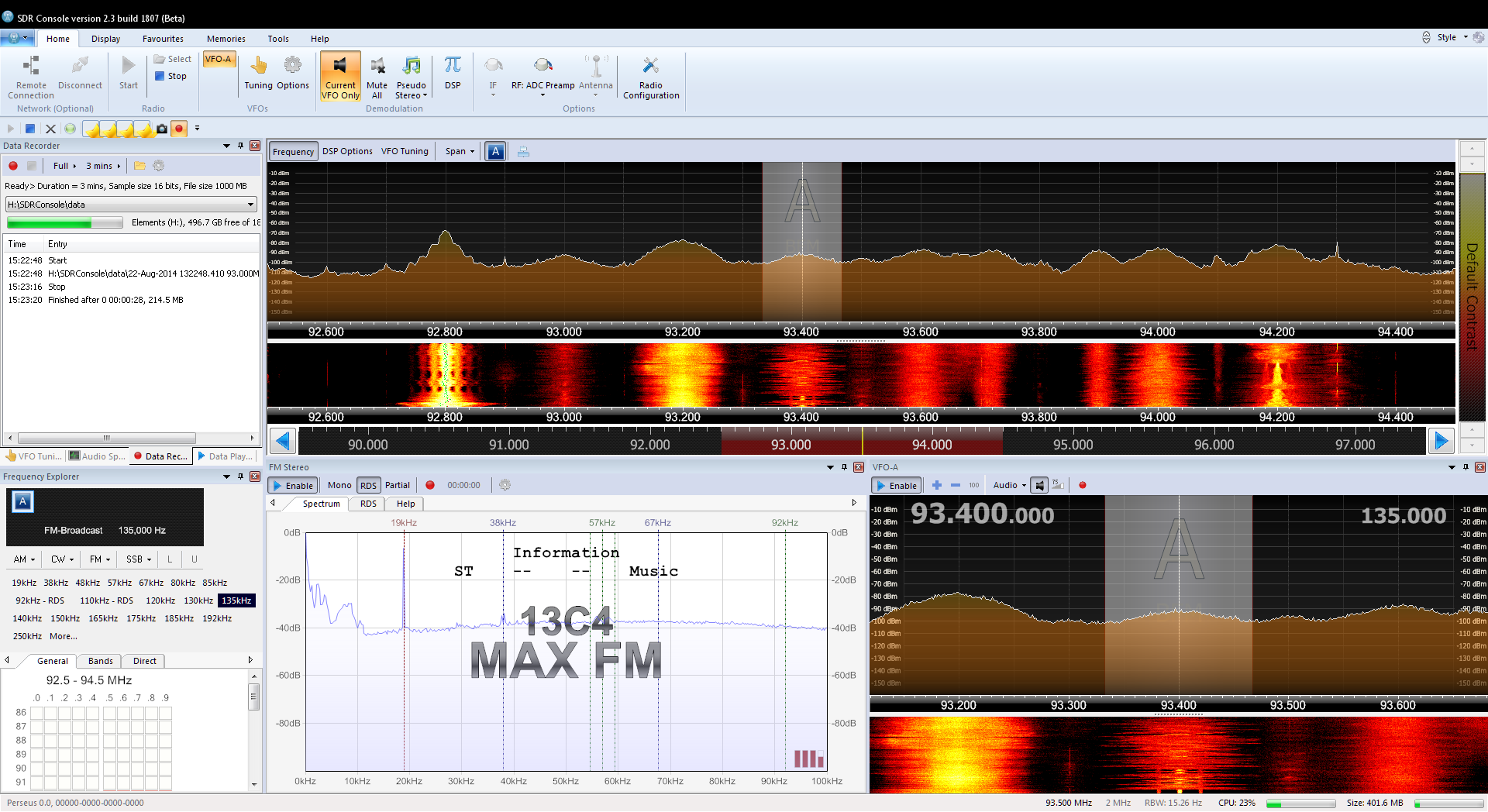Click 94.000 on the band slider

click(x=932, y=445)
